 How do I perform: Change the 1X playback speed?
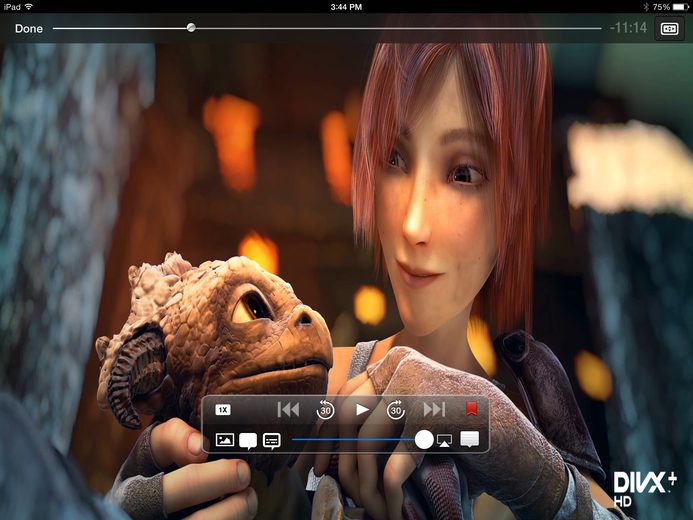point(223,410)
